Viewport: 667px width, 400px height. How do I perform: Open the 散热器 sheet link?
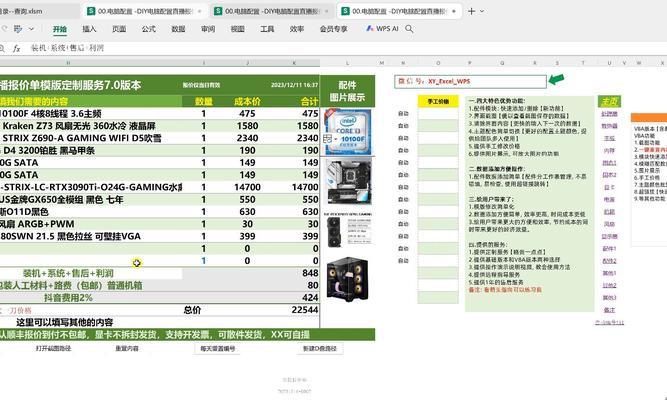[609, 126]
